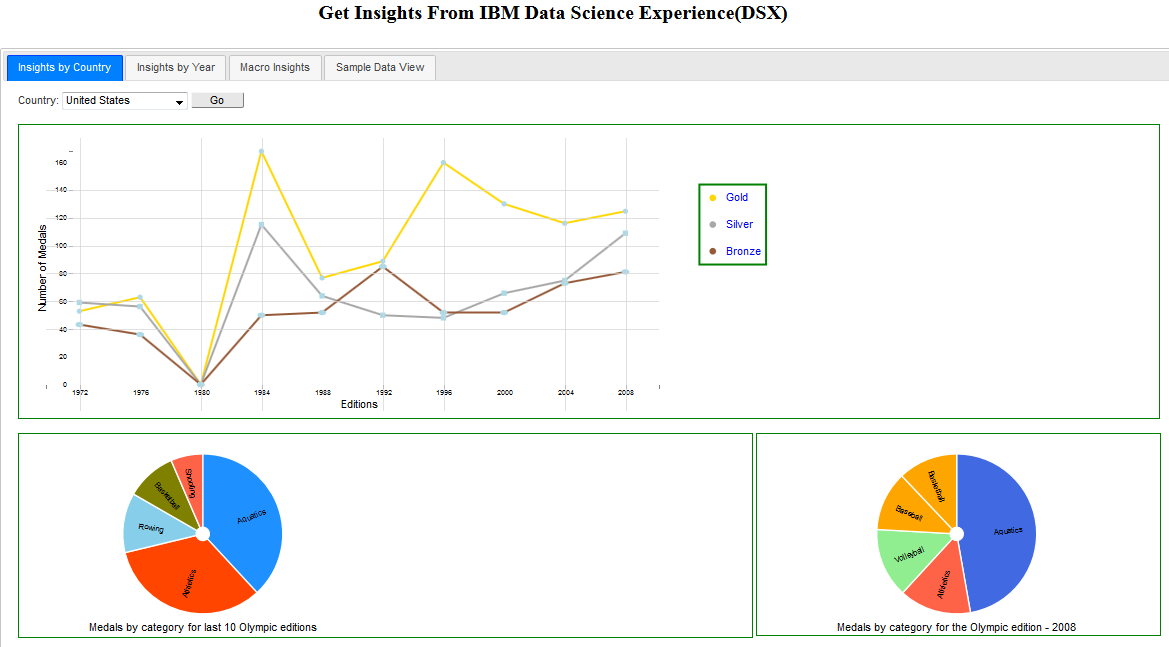Click the 1972 x-axis tick label
The image size is (1169, 647).
click(x=80, y=393)
